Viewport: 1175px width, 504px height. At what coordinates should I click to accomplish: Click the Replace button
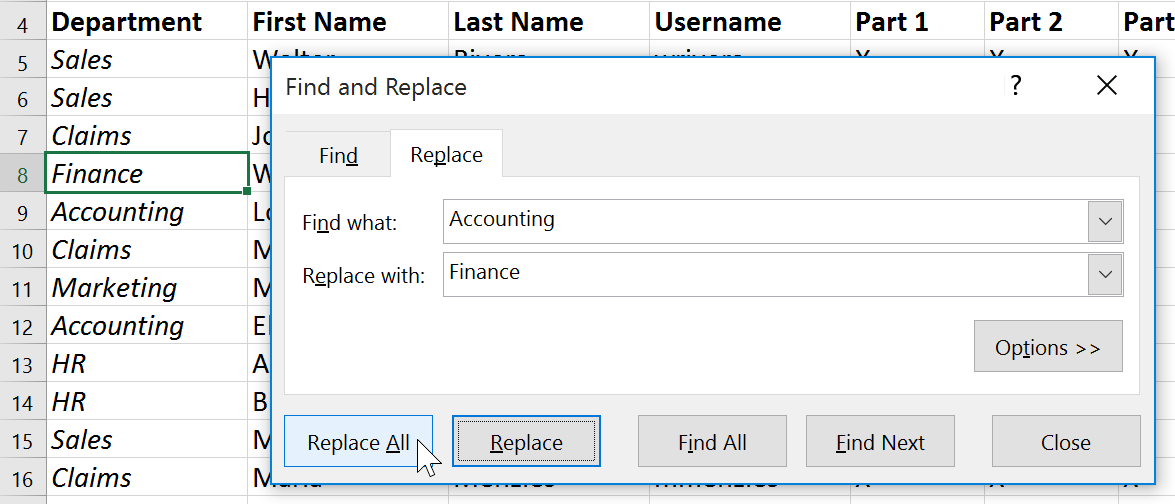click(x=526, y=442)
